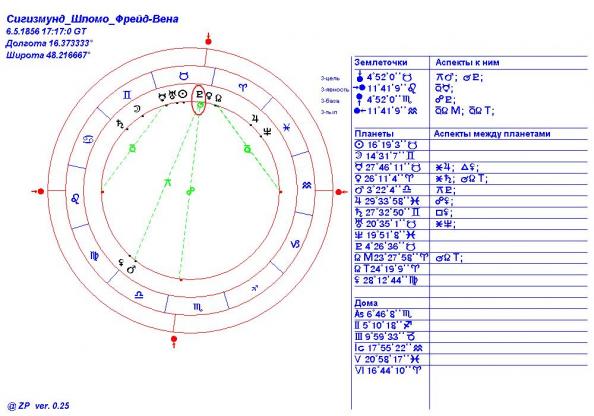Image resolution: width=594 pixels, height=416 pixels.
Task: Select the Saturn symbol inside the wheel
Action: [x=120, y=123]
